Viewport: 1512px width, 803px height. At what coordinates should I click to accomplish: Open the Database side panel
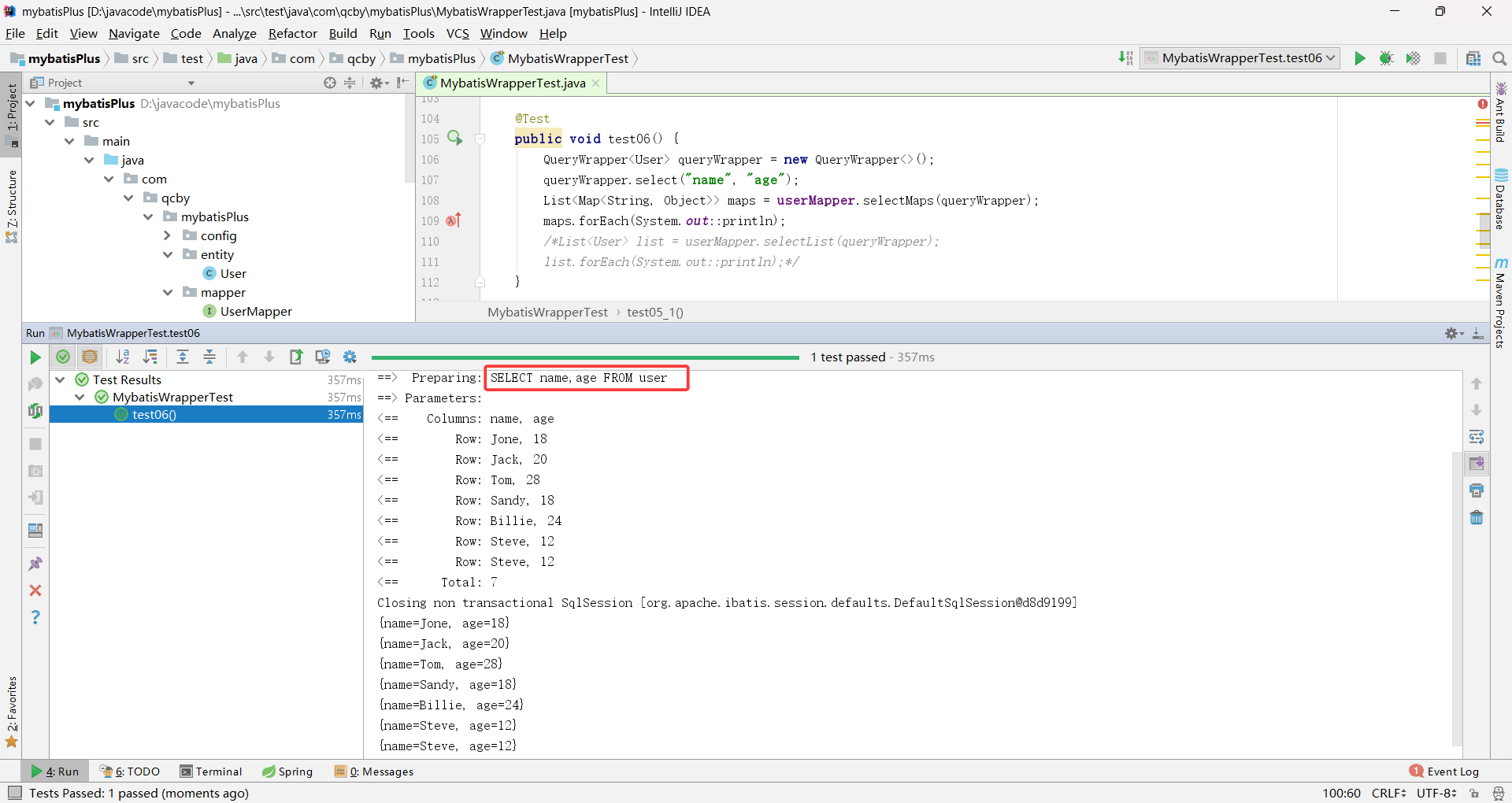(x=1500, y=199)
